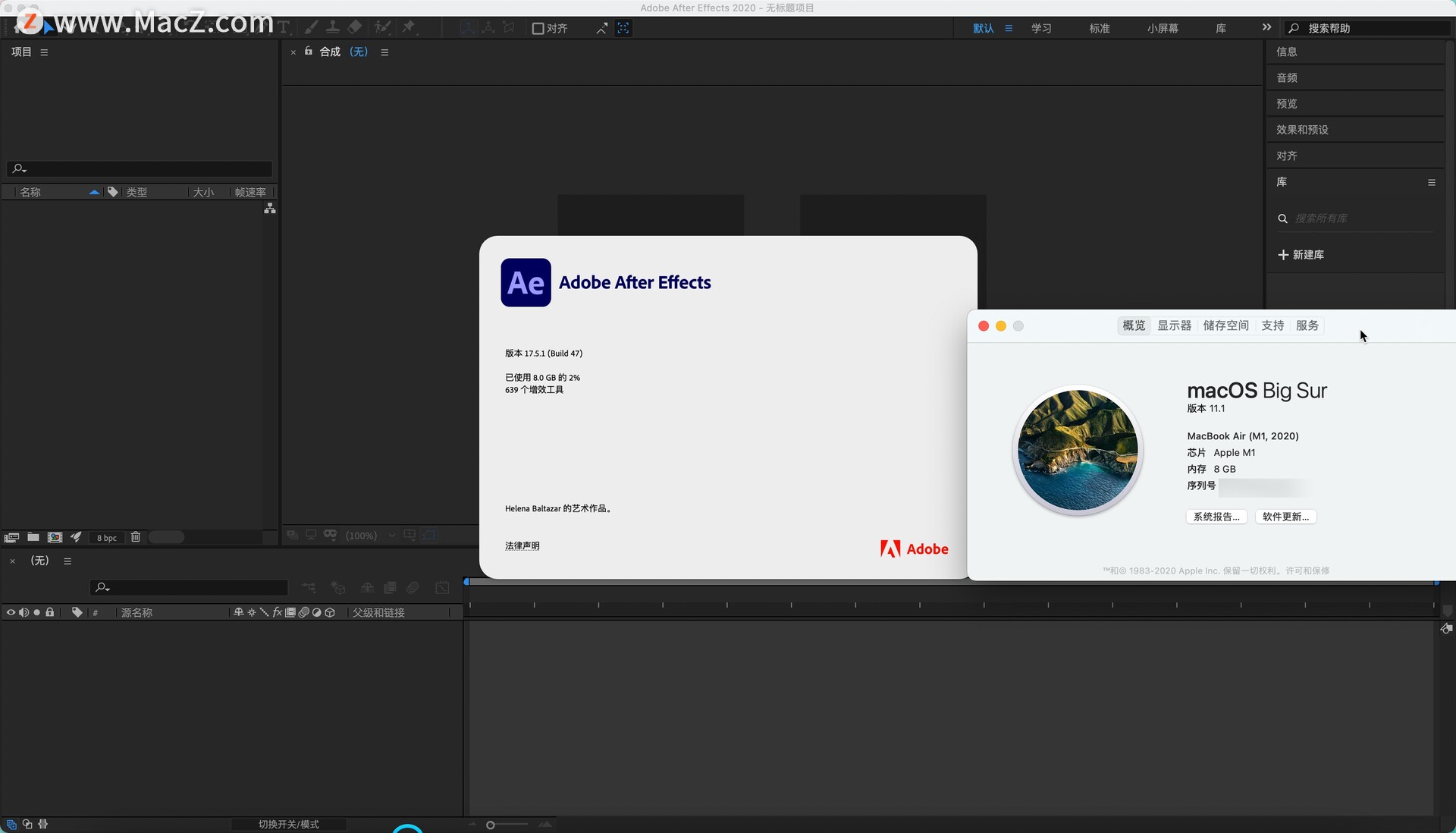Expand the Transfer Controls pane icon
Image resolution: width=1456 pixels, height=833 pixels.
pyautogui.click(x=27, y=824)
